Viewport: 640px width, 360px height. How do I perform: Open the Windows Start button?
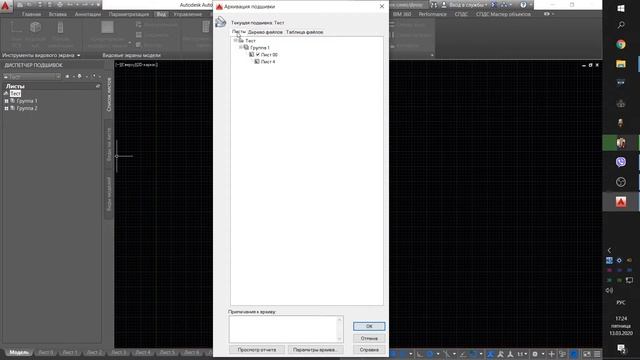[621, 8]
